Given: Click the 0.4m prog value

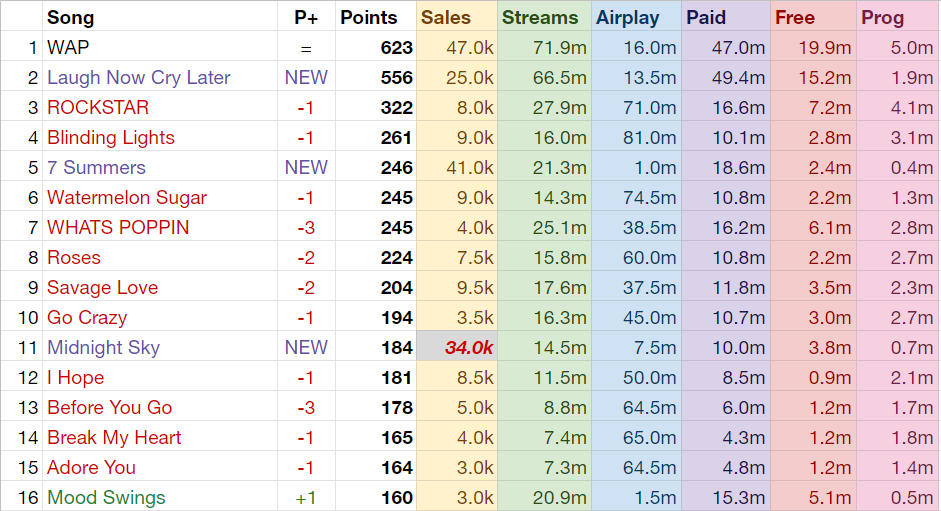Looking at the screenshot, I should pos(912,168).
